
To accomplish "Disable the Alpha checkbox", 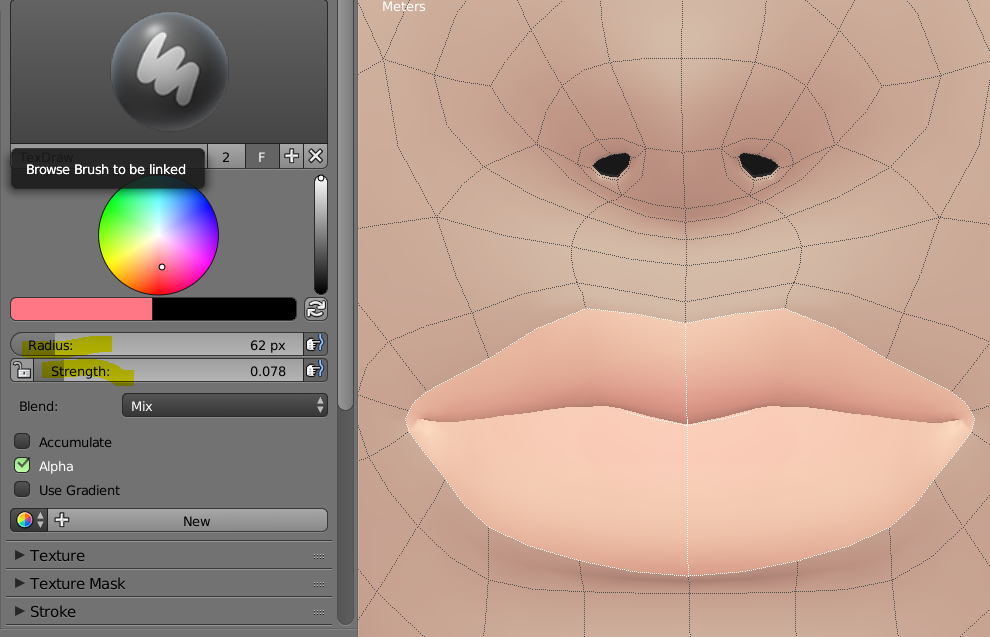I will (22, 465).
